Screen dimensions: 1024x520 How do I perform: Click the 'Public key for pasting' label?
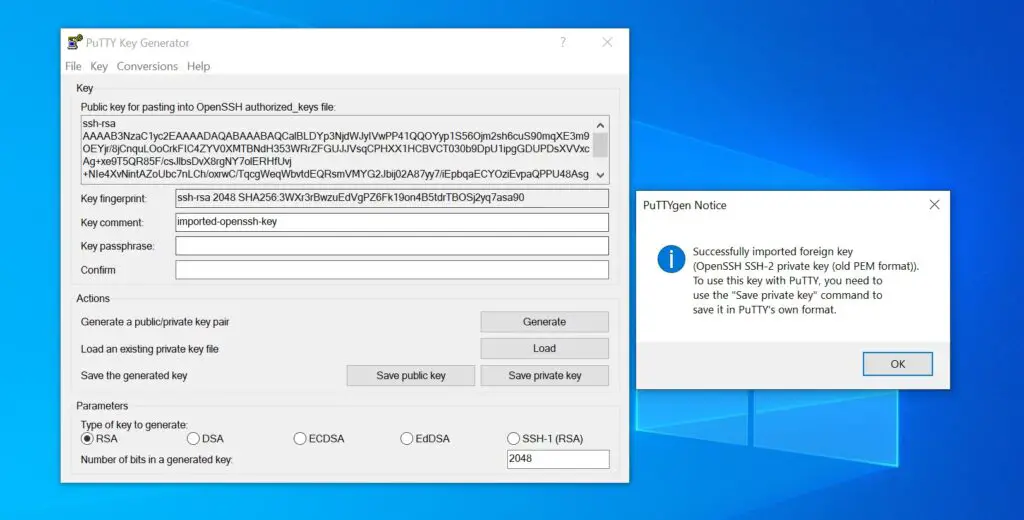click(x=208, y=106)
